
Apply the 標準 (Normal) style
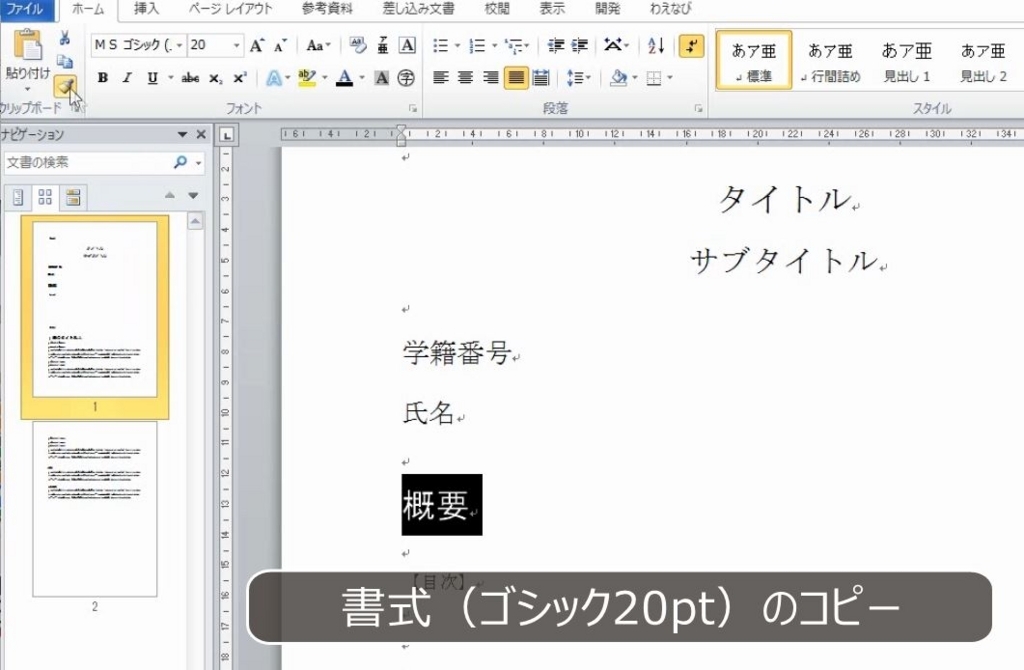pyautogui.click(x=754, y=60)
